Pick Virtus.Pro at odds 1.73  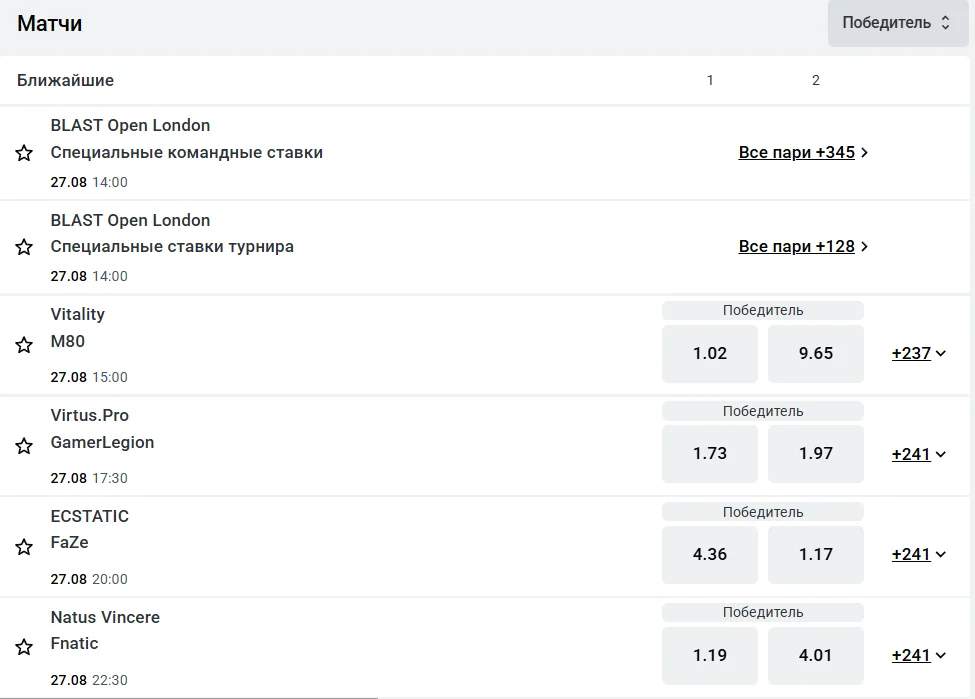click(x=710, y=454)
